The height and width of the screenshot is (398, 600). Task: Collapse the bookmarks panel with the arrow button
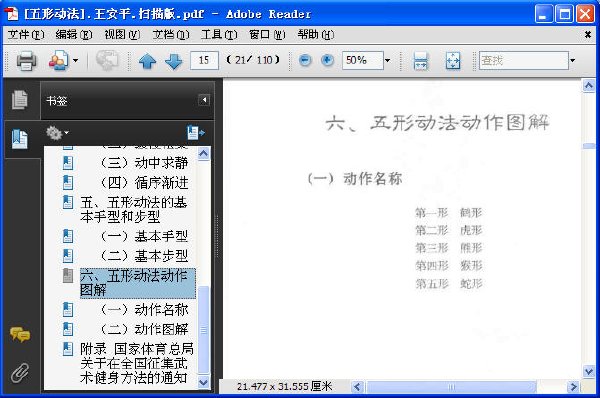tap(204, 100)
